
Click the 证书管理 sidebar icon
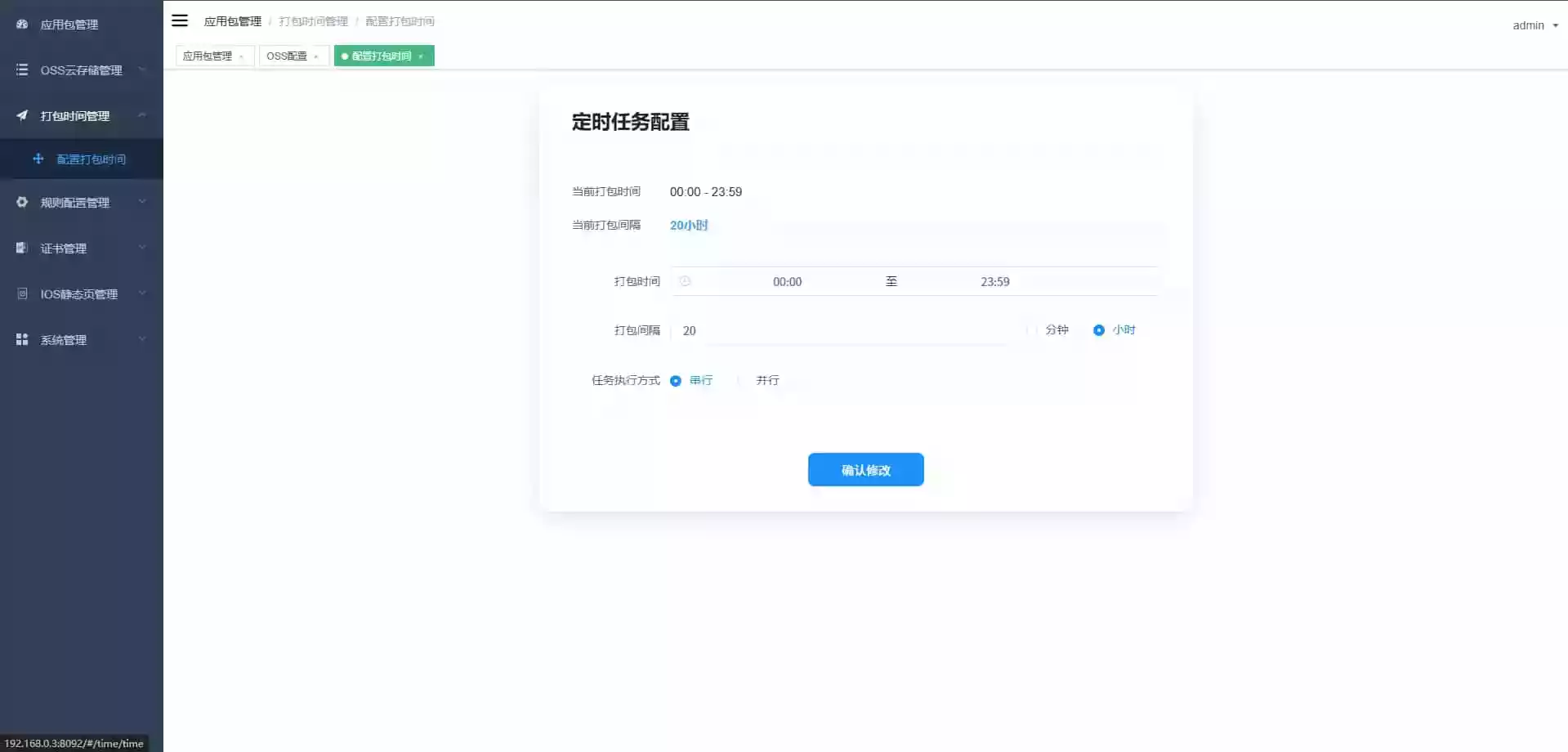21,248
